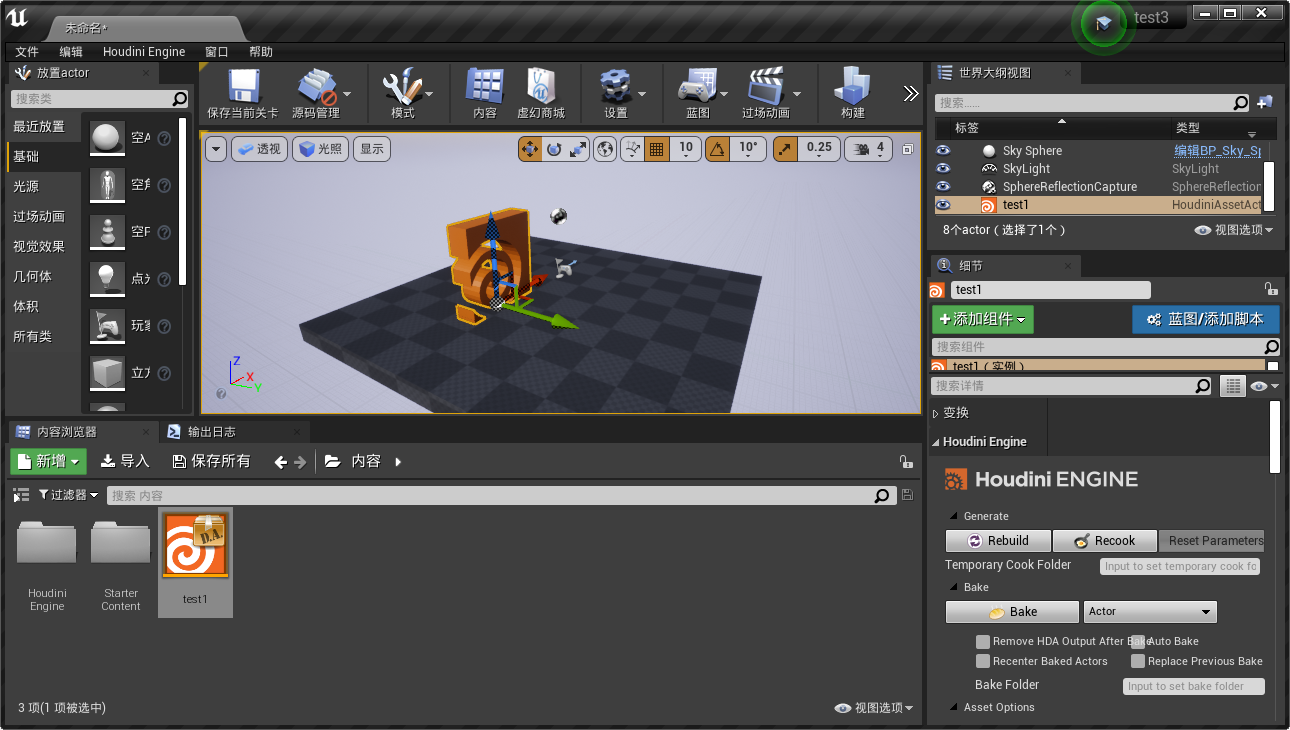Click the Recook button
This screenshot has width=1290, height=730.
tap(1104, 541)
